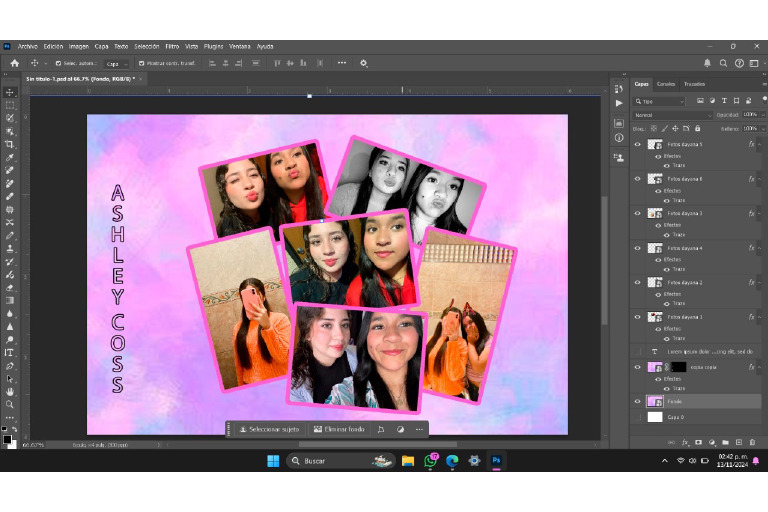The width and height of the screenshot is (768, 512).
Task: Lock layer position icon
Action: point(675,128)
